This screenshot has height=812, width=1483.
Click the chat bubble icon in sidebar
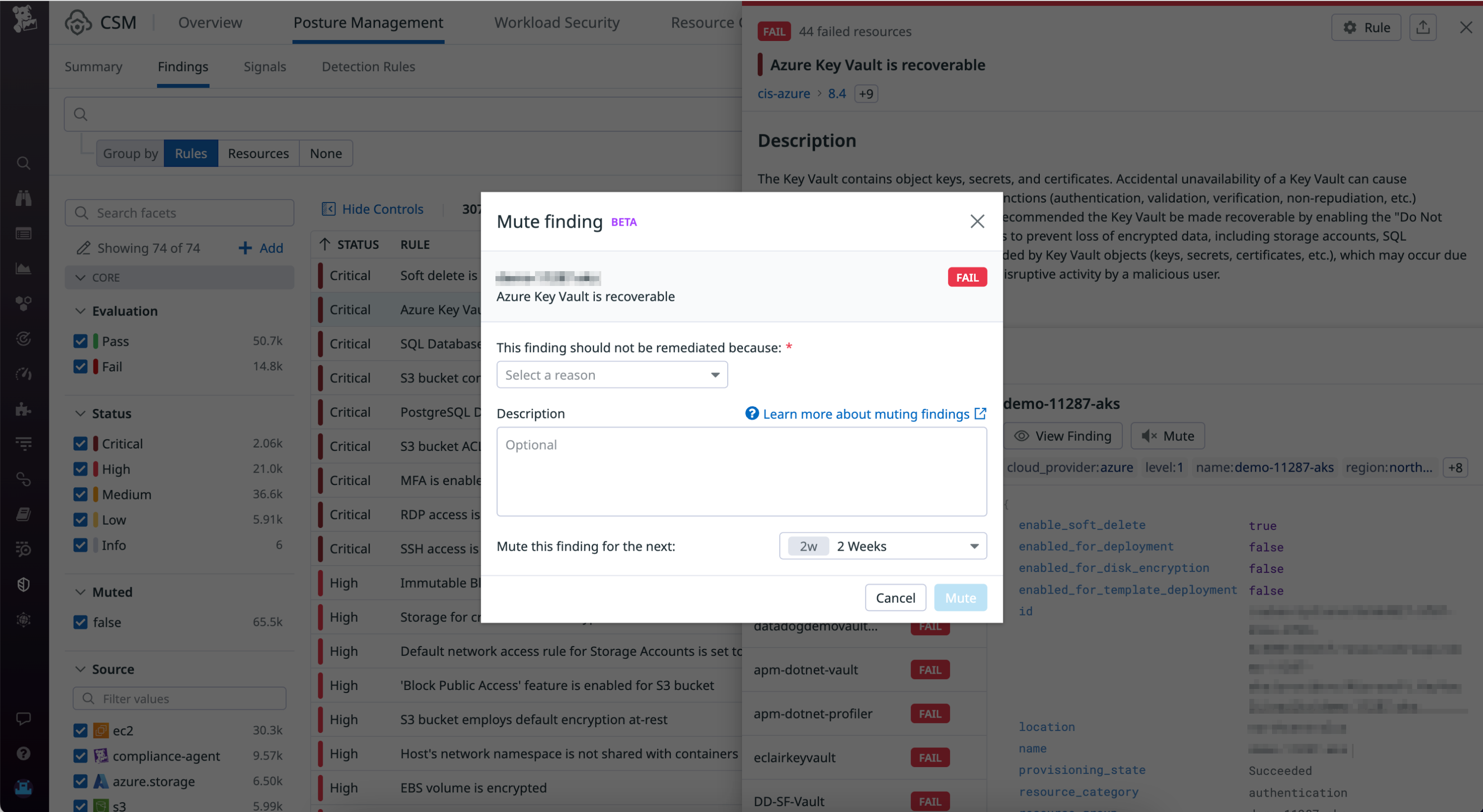coord(24,718)
